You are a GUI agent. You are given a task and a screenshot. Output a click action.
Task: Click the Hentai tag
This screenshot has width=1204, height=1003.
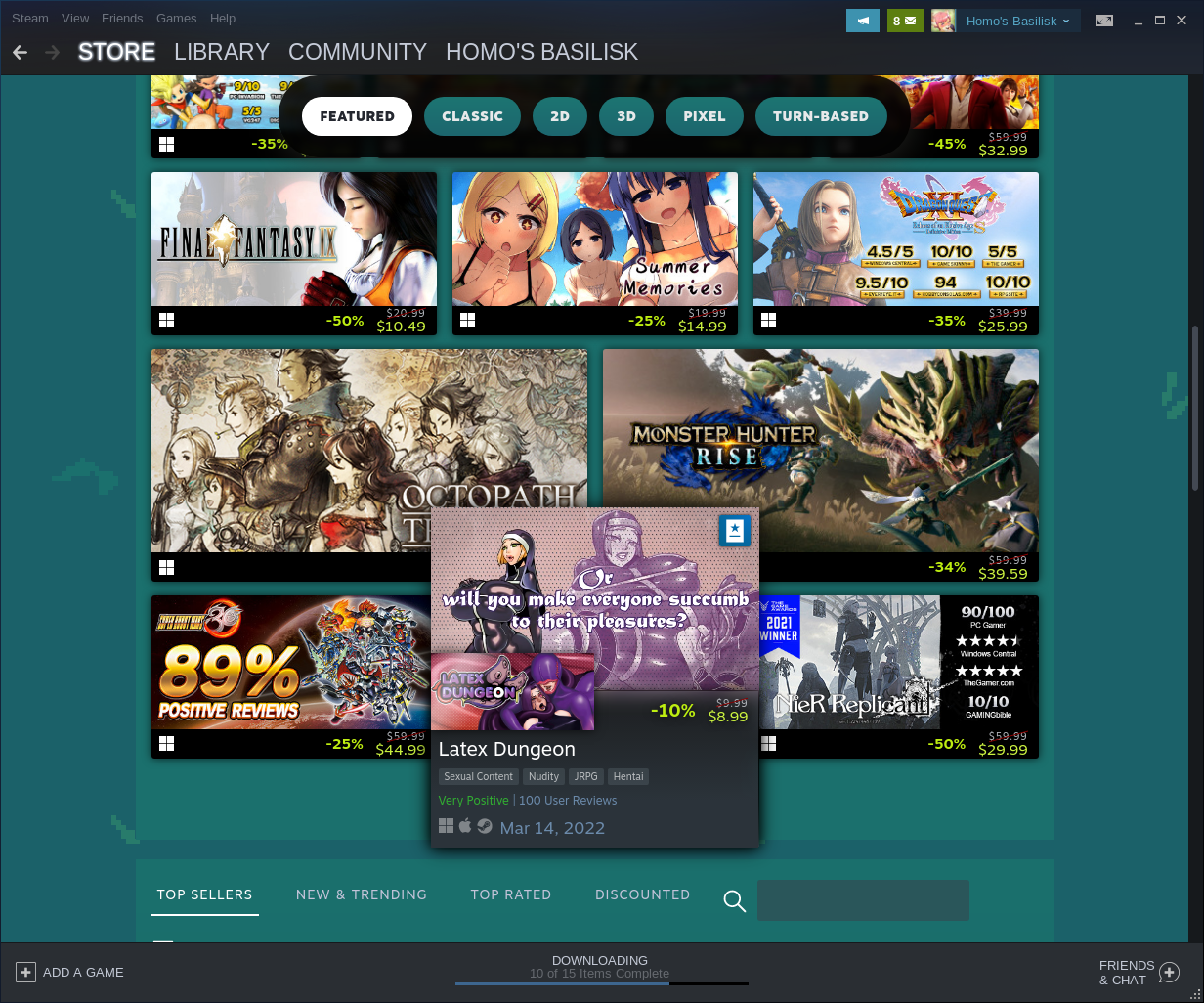[628, 776]
